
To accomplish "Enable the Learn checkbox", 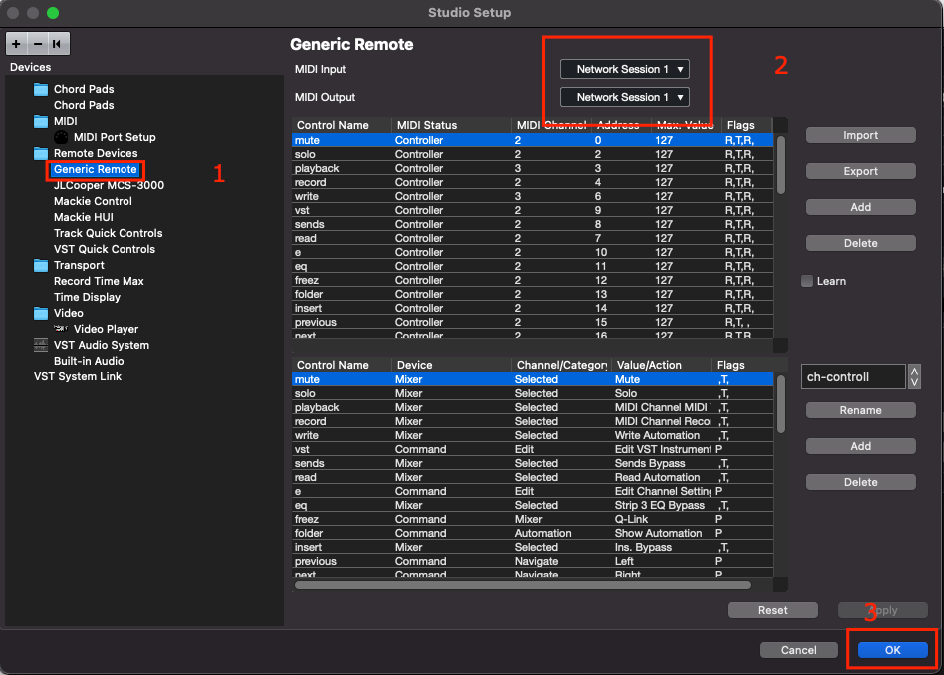I will point(807,281).
